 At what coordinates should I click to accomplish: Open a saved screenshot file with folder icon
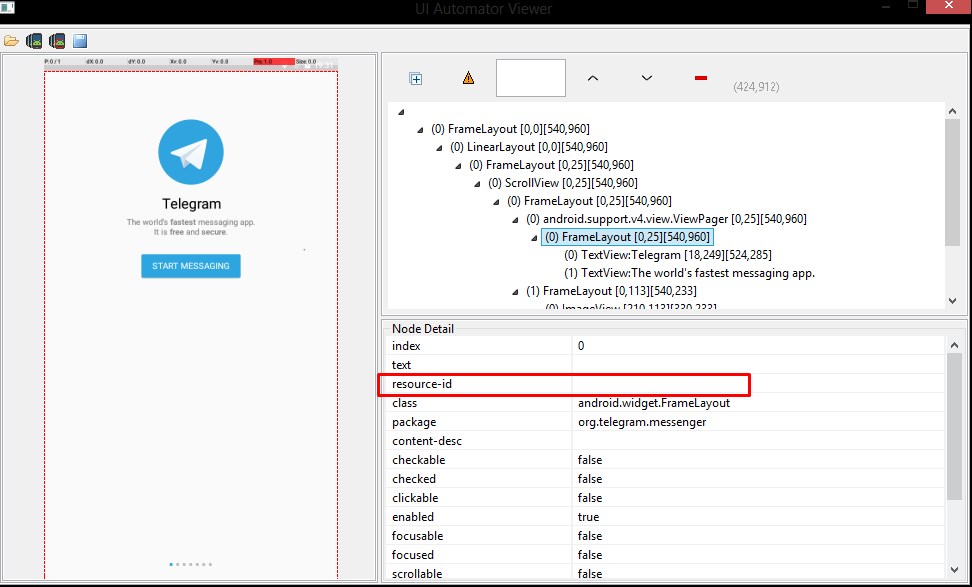coord(11,42)
